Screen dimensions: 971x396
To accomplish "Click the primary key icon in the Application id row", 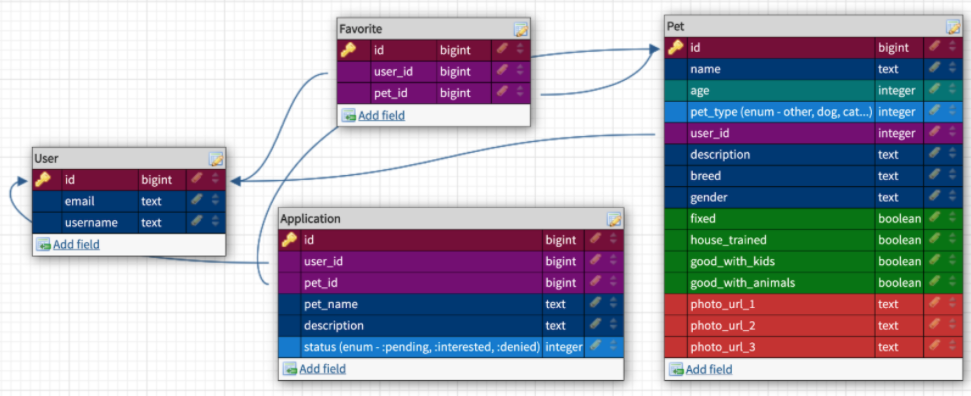I will tap(289, 240).
